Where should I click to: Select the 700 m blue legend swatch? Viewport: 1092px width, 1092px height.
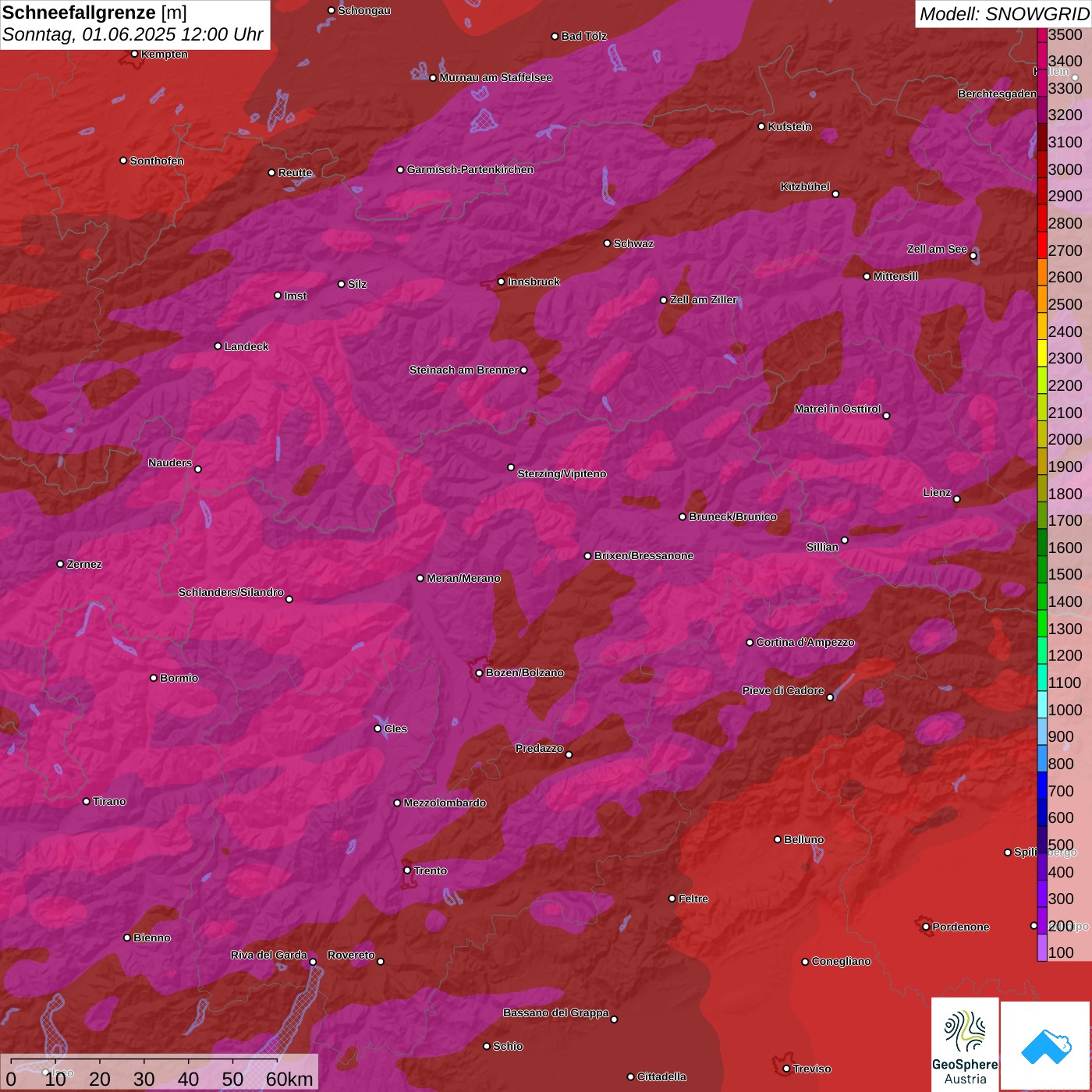[1042, 785]
